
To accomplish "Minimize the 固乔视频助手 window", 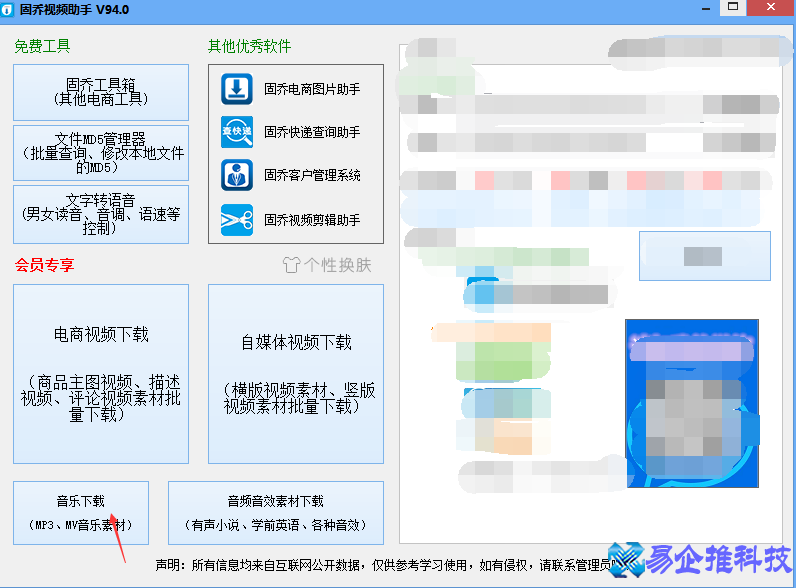I will [706, 9].
